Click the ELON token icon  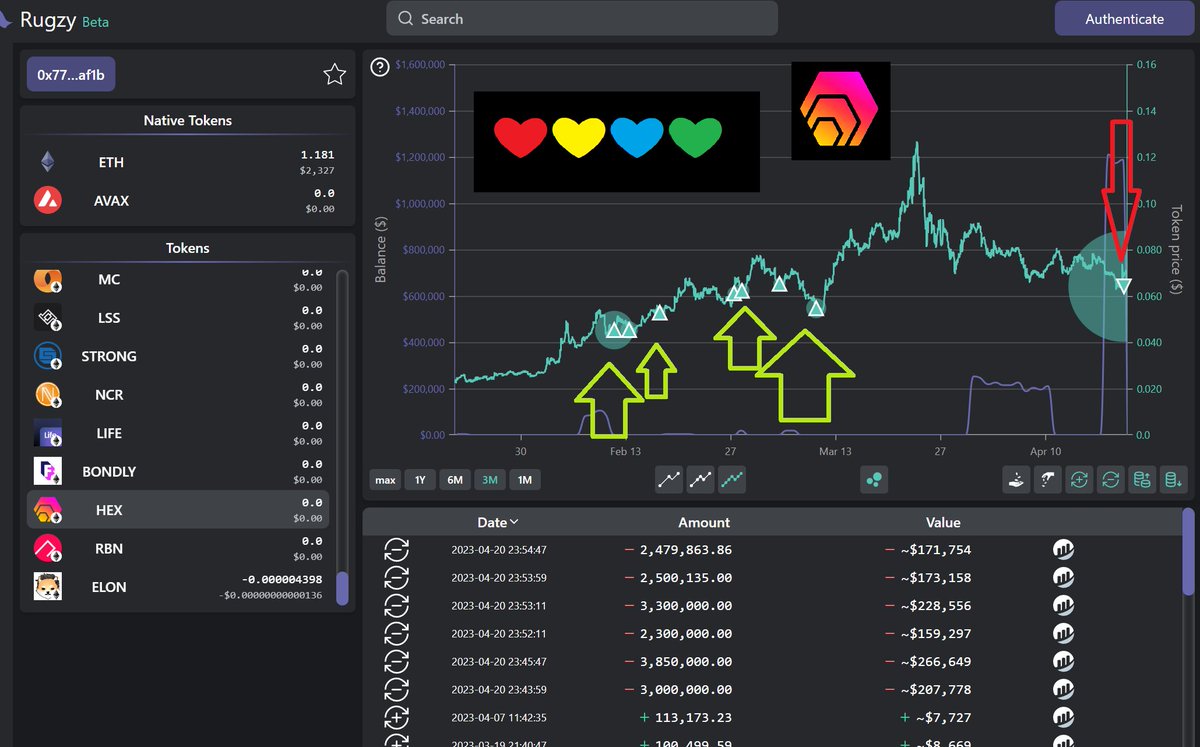pos(48,586)
